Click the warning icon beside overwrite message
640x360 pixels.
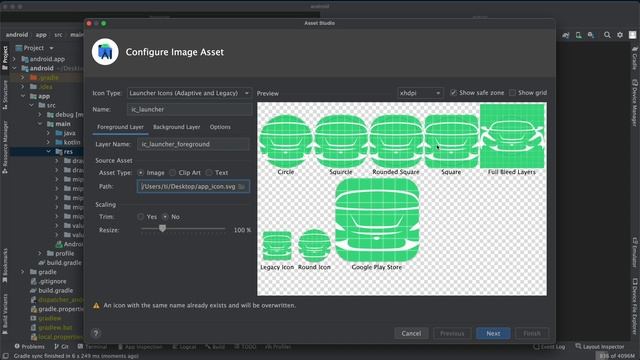click(x=96, y=305)
